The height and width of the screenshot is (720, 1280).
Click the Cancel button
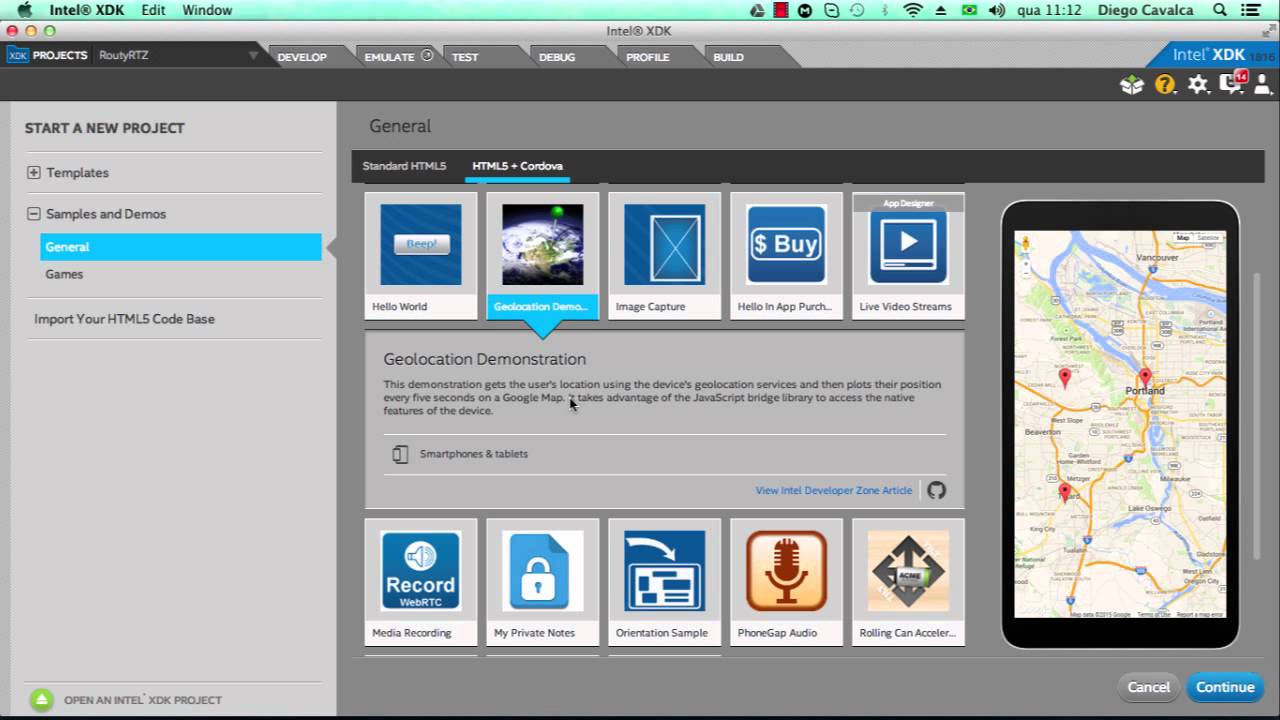click(1148, 687)
